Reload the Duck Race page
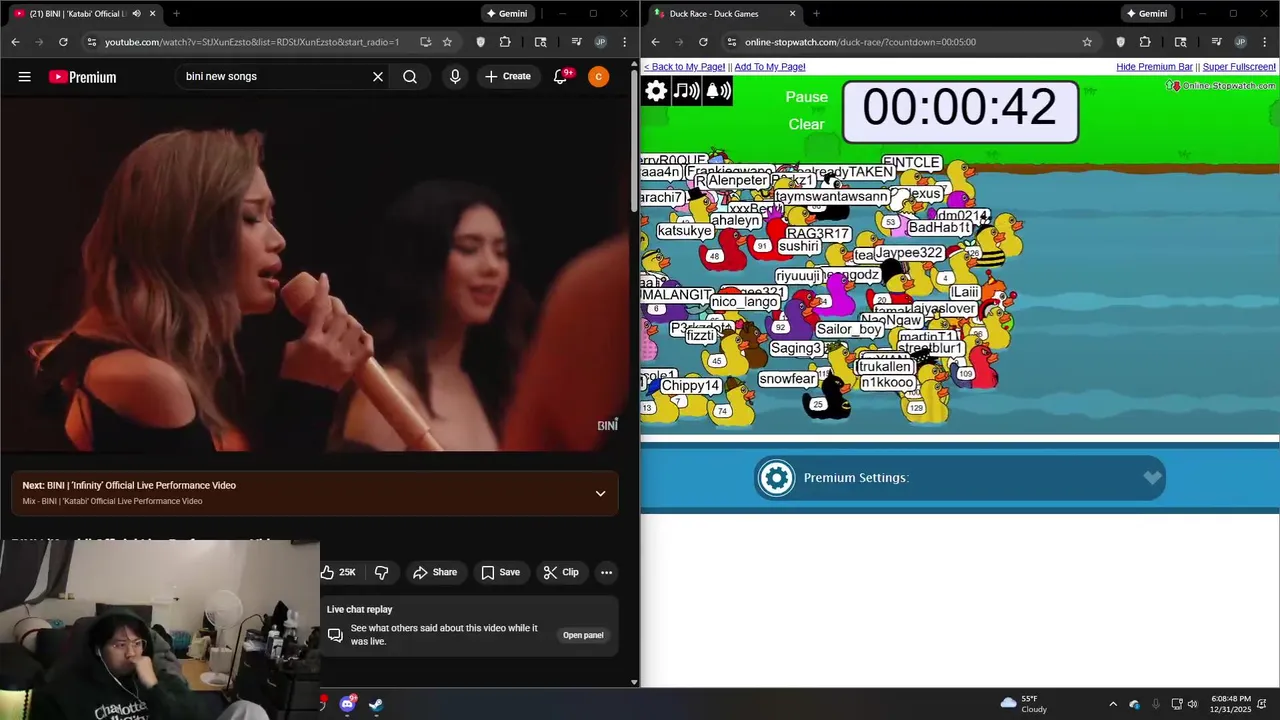Screen dimensions: 1280x720 pos(703,42)
